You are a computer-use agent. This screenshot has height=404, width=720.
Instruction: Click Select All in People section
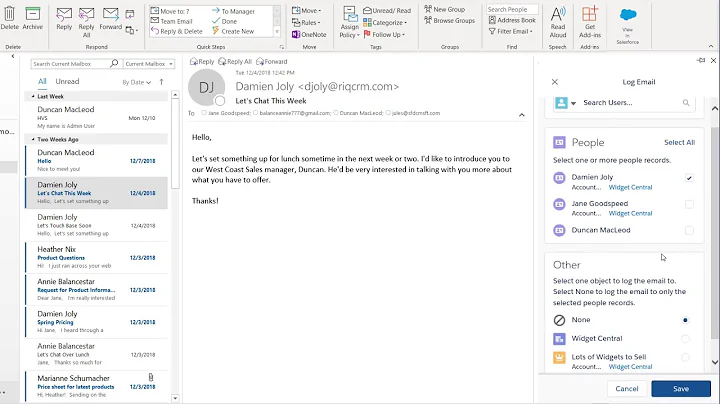pyautogui.click(x=679, y=142)
